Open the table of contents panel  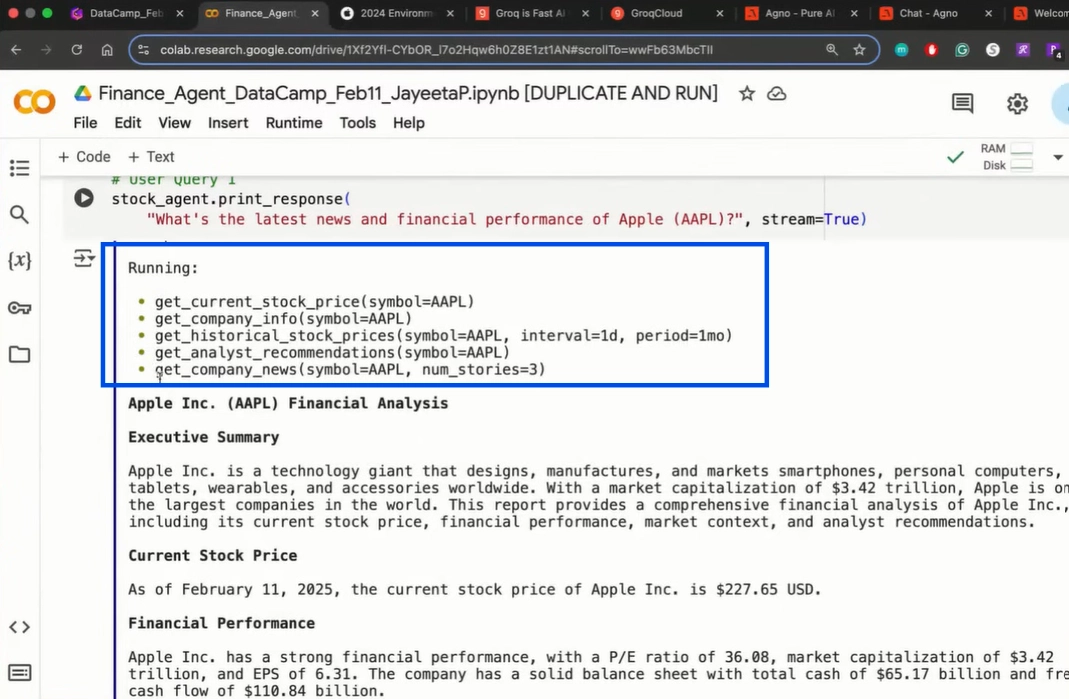[19, 168]
